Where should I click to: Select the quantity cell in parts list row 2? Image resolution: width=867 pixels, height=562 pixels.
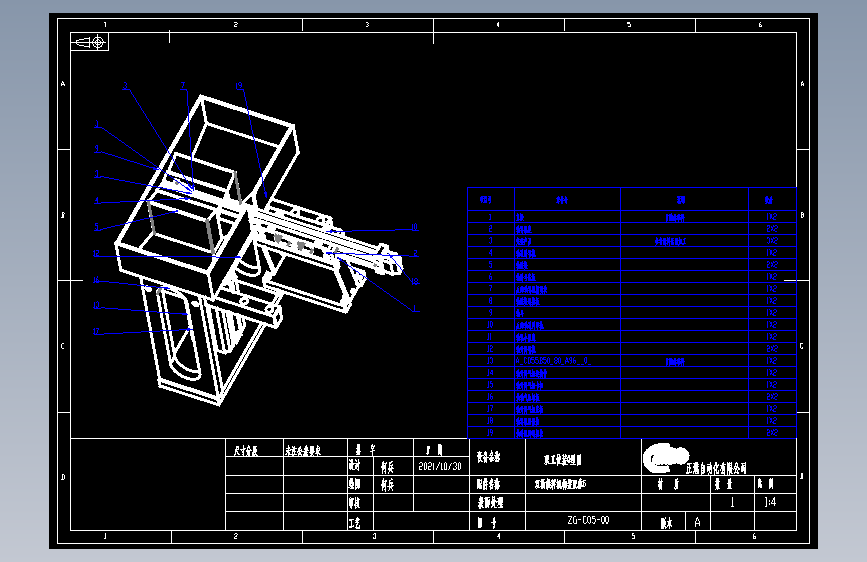click(772, 228)
